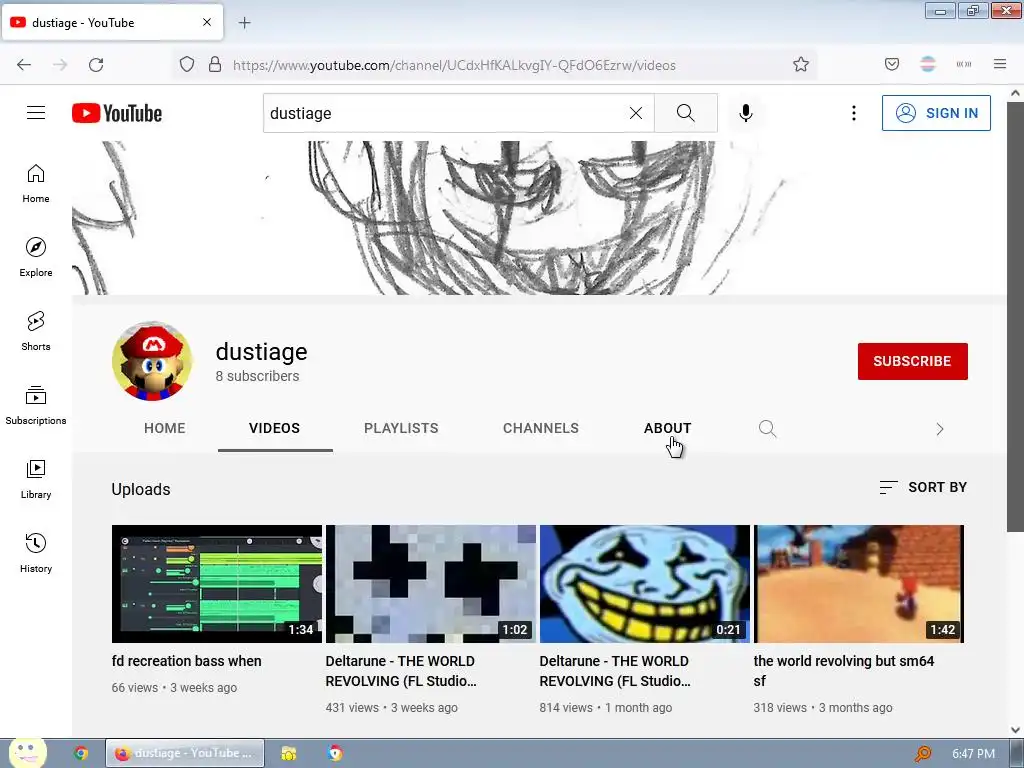Open Explore in the sidebar

click(36, 257)
